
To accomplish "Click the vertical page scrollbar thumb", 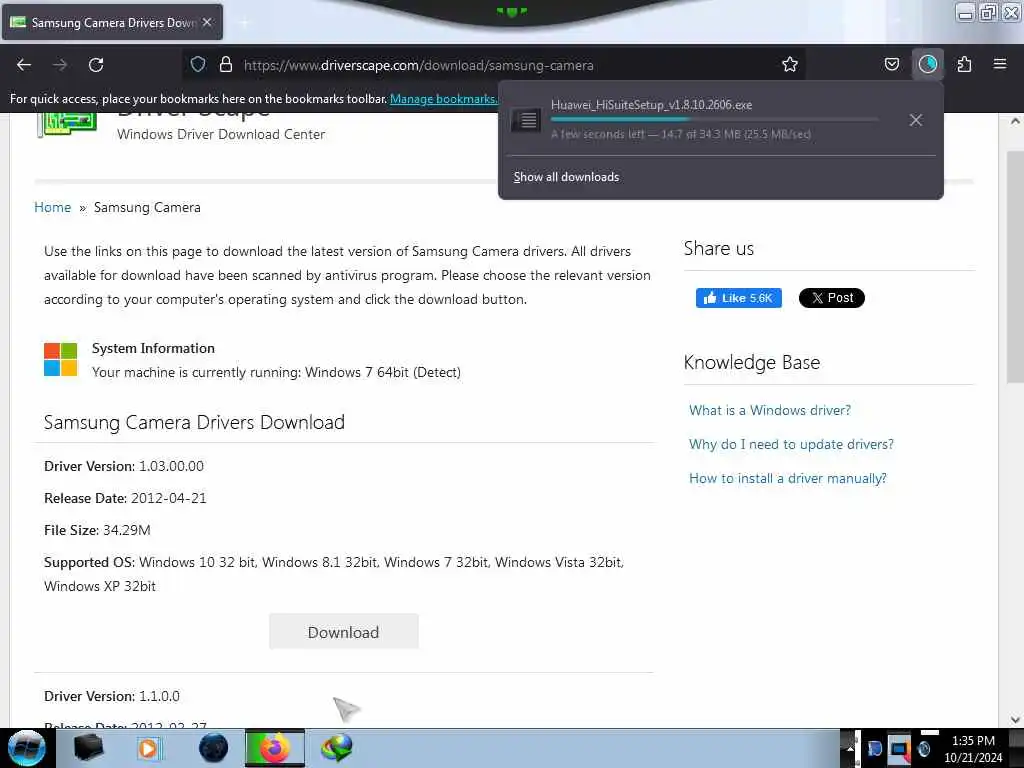I will [1015, 266].
